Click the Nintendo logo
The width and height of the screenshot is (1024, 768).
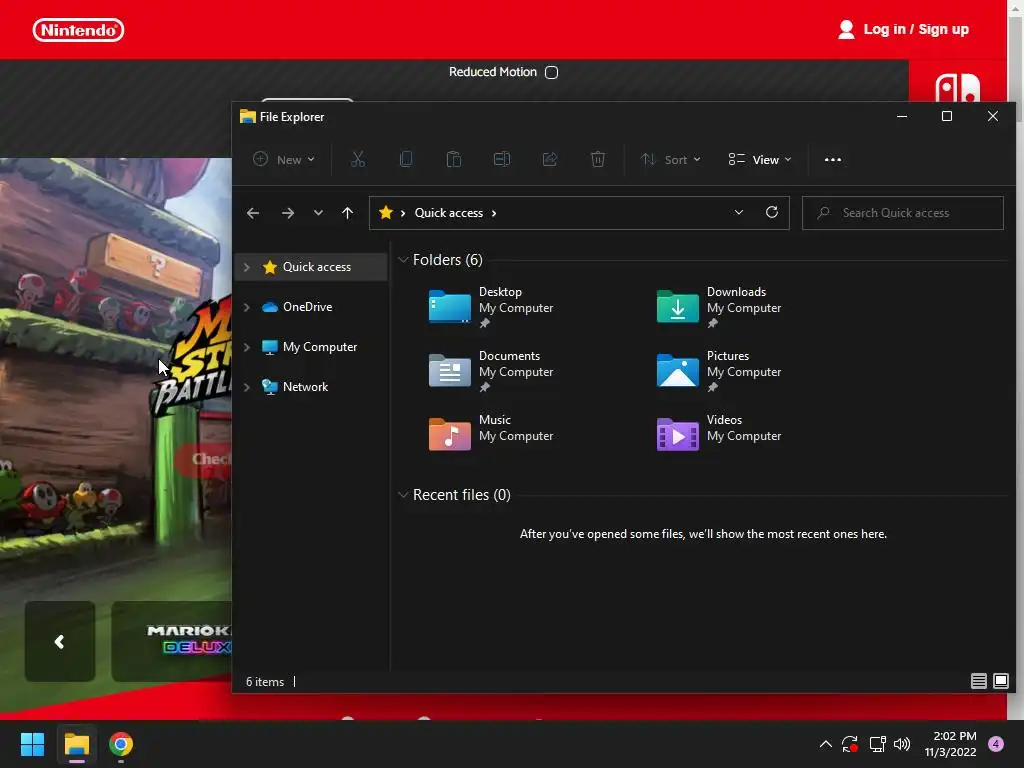click(x=78, y=30)
